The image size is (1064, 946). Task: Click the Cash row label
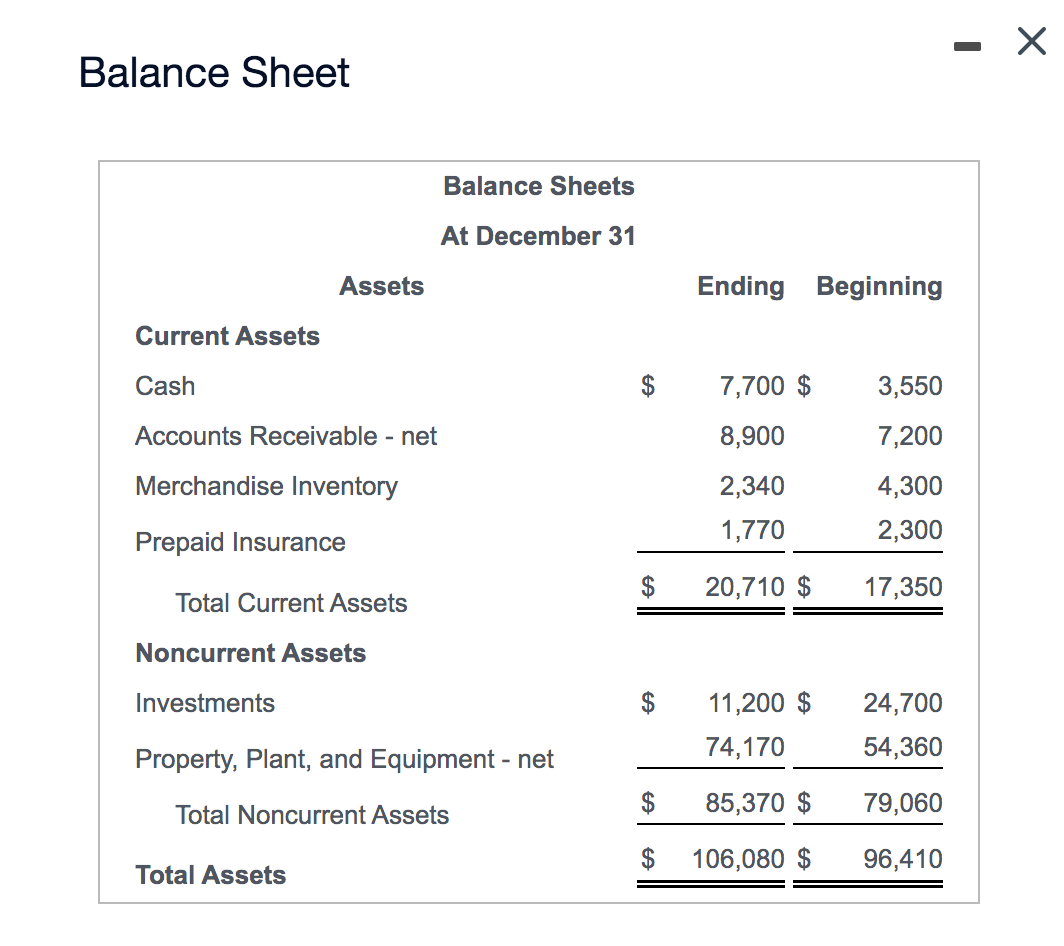pyautogui.click(x=165, y=386)
